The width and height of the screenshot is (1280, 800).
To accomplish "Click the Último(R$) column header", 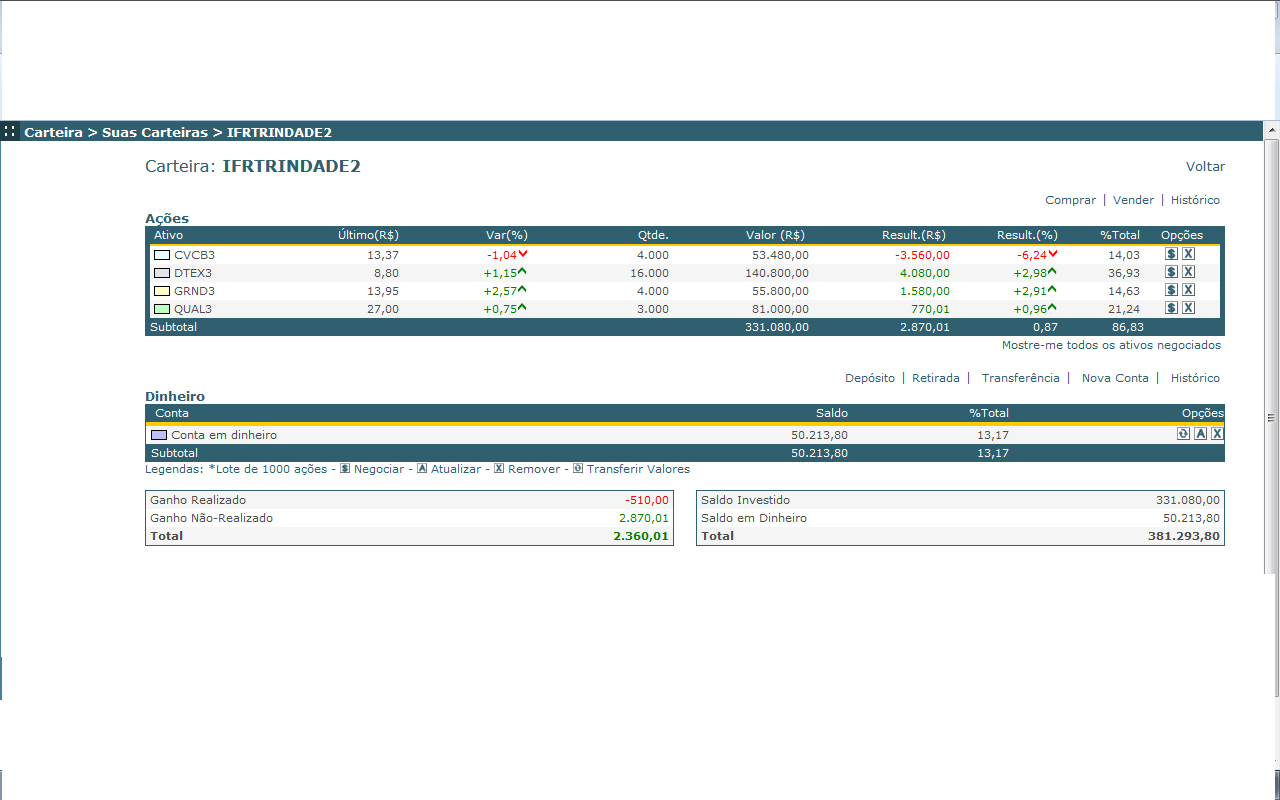I will [368, 235].
